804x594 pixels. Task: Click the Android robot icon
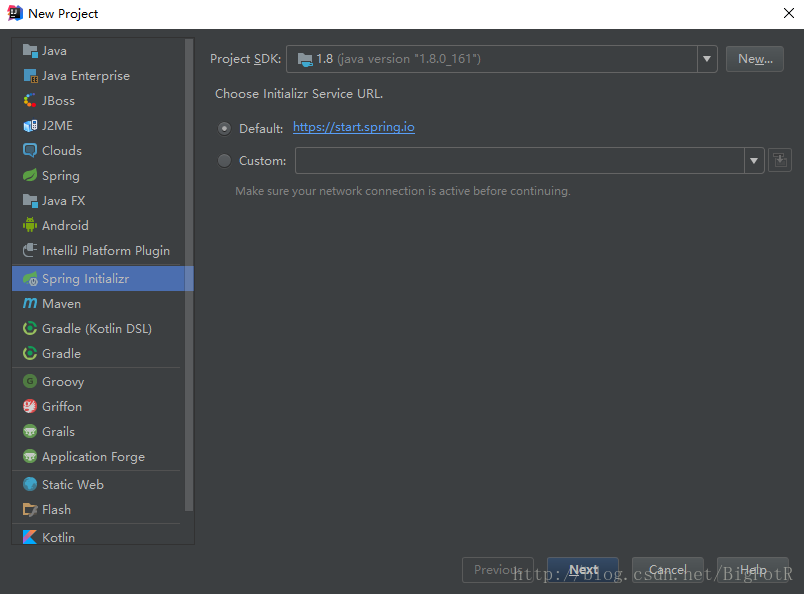30,225
